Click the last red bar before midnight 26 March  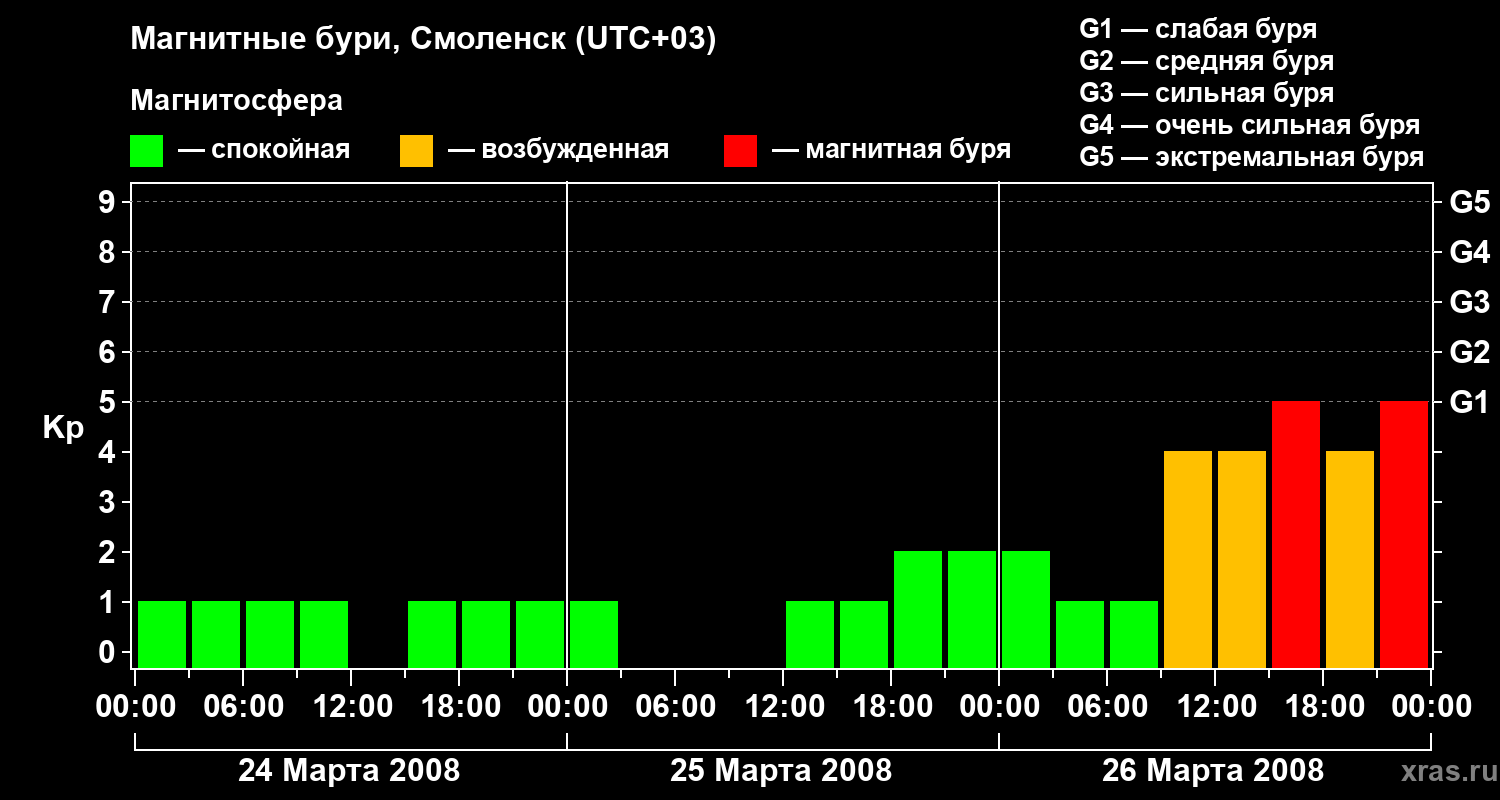pos(1404,534)
